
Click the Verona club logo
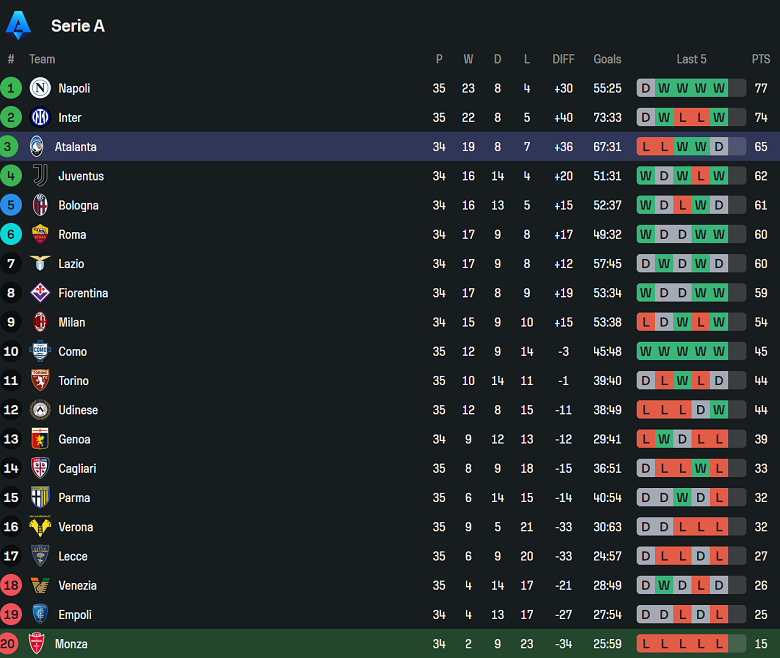pos(40,527)
